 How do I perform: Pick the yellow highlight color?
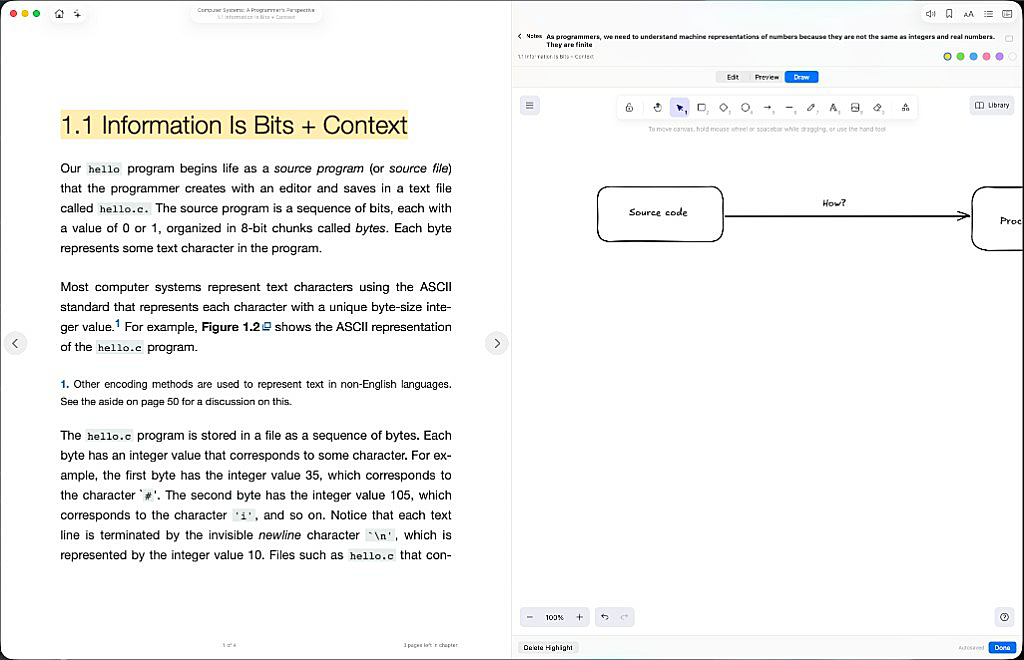[x=947, y=57]
